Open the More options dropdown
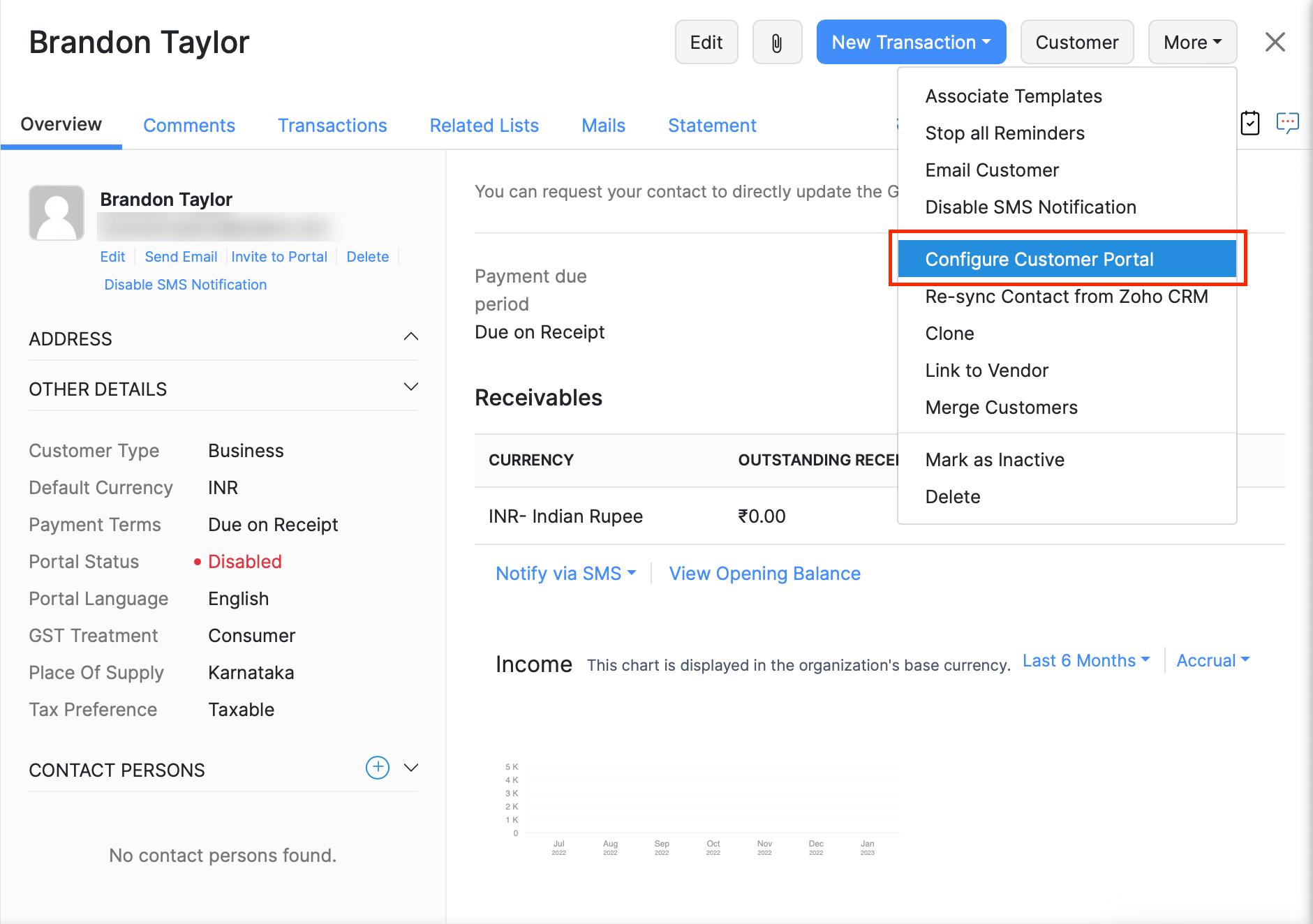 [1192, 42]
